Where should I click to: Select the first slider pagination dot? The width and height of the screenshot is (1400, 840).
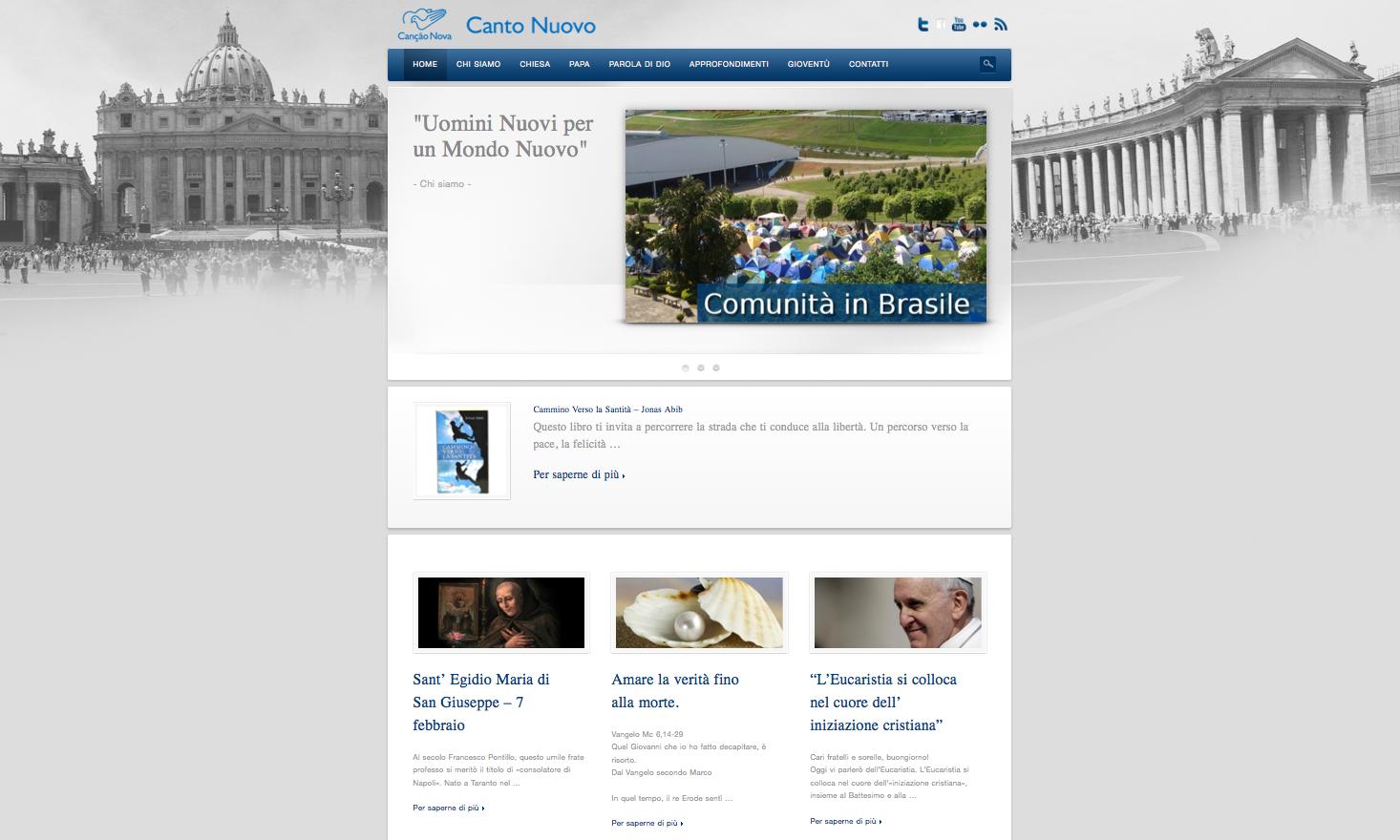pyautogui.click(x=686, y=367)
